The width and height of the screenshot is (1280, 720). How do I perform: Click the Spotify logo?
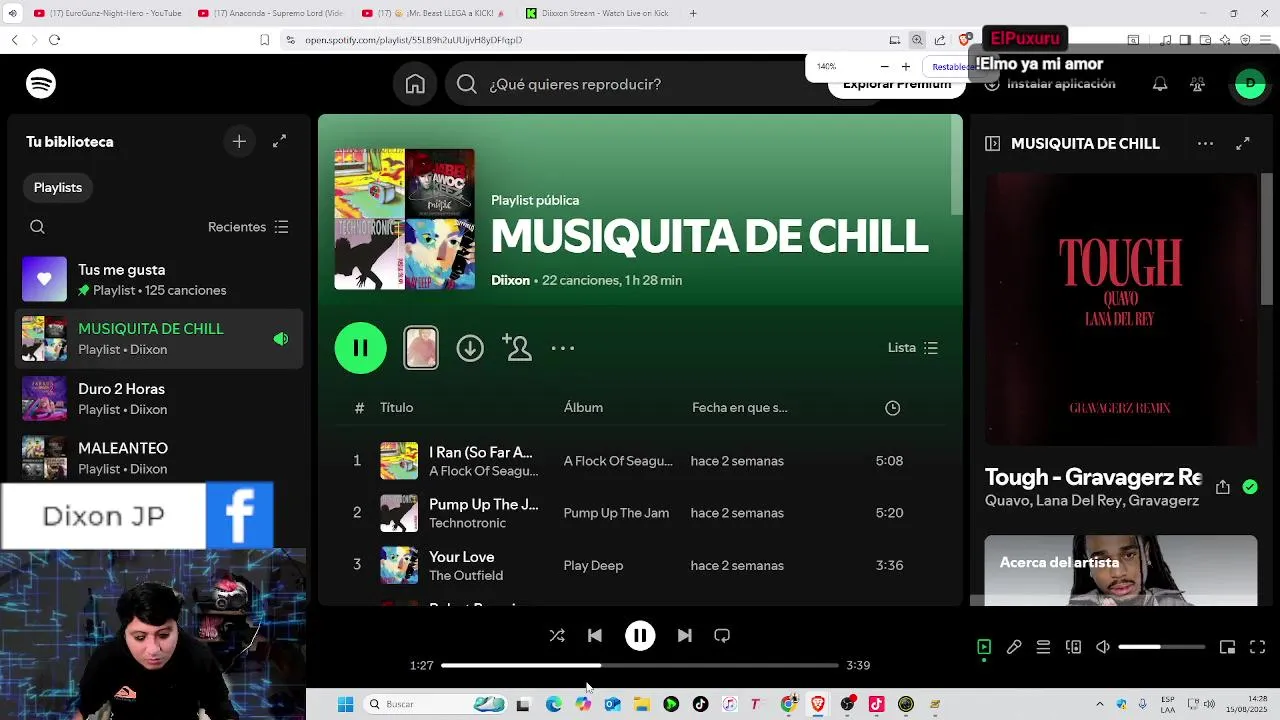(41, 84)
